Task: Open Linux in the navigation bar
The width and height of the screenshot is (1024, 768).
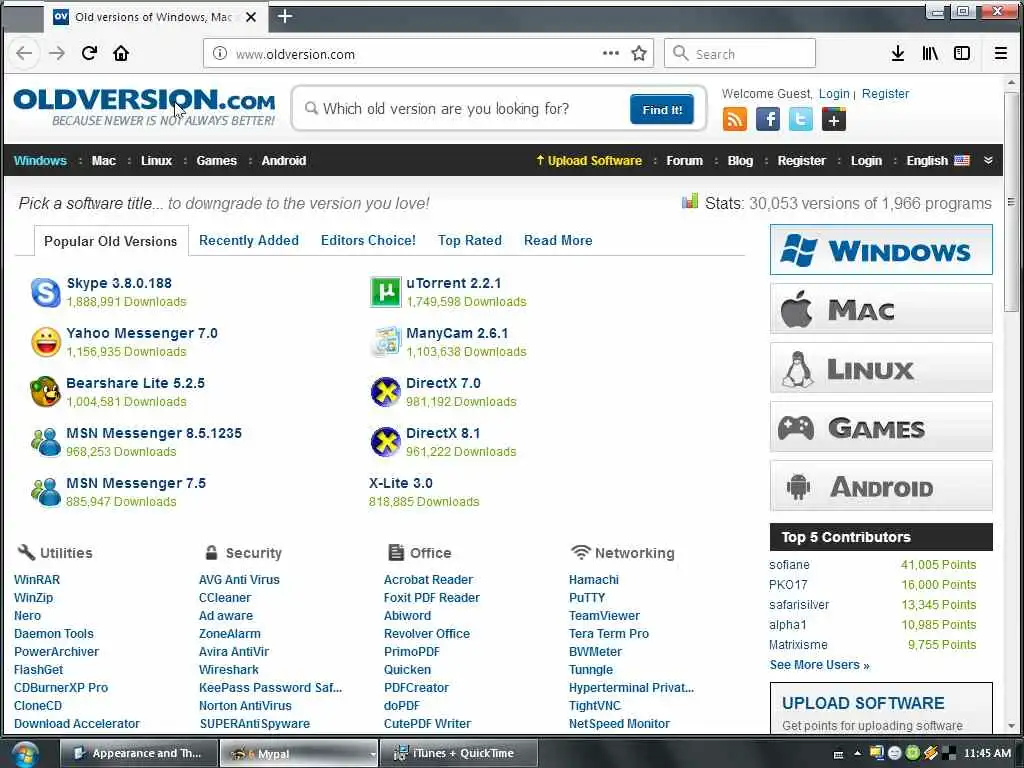Action: click(x=157, y=161)
